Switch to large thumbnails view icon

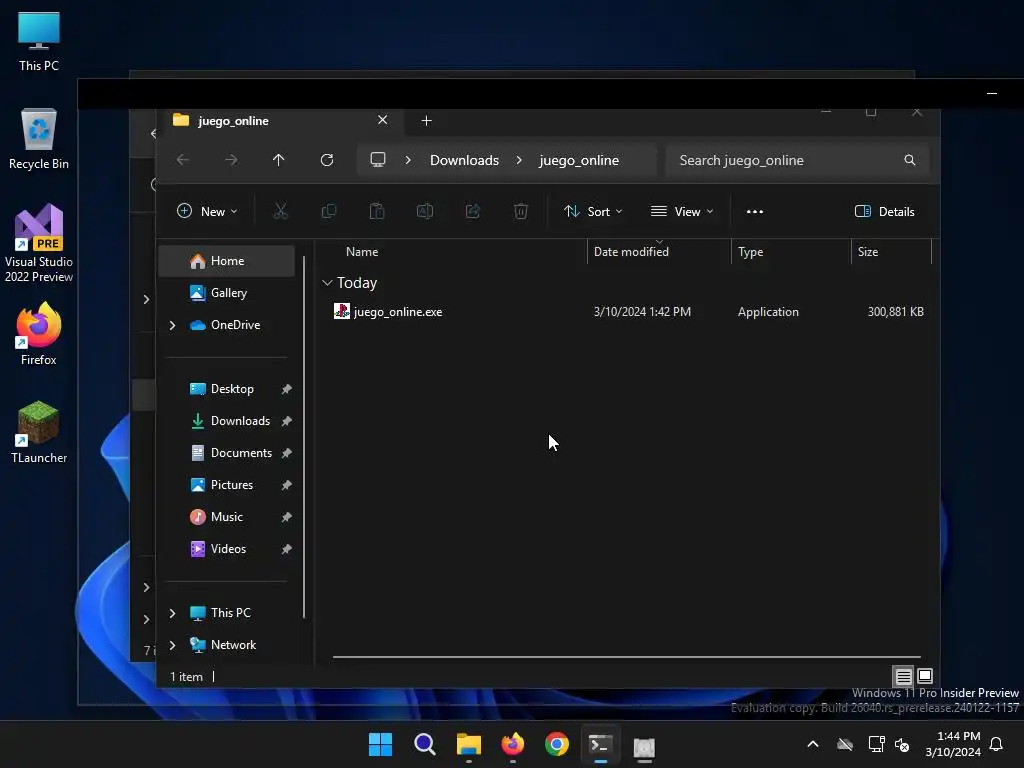(x=925, y=676)
